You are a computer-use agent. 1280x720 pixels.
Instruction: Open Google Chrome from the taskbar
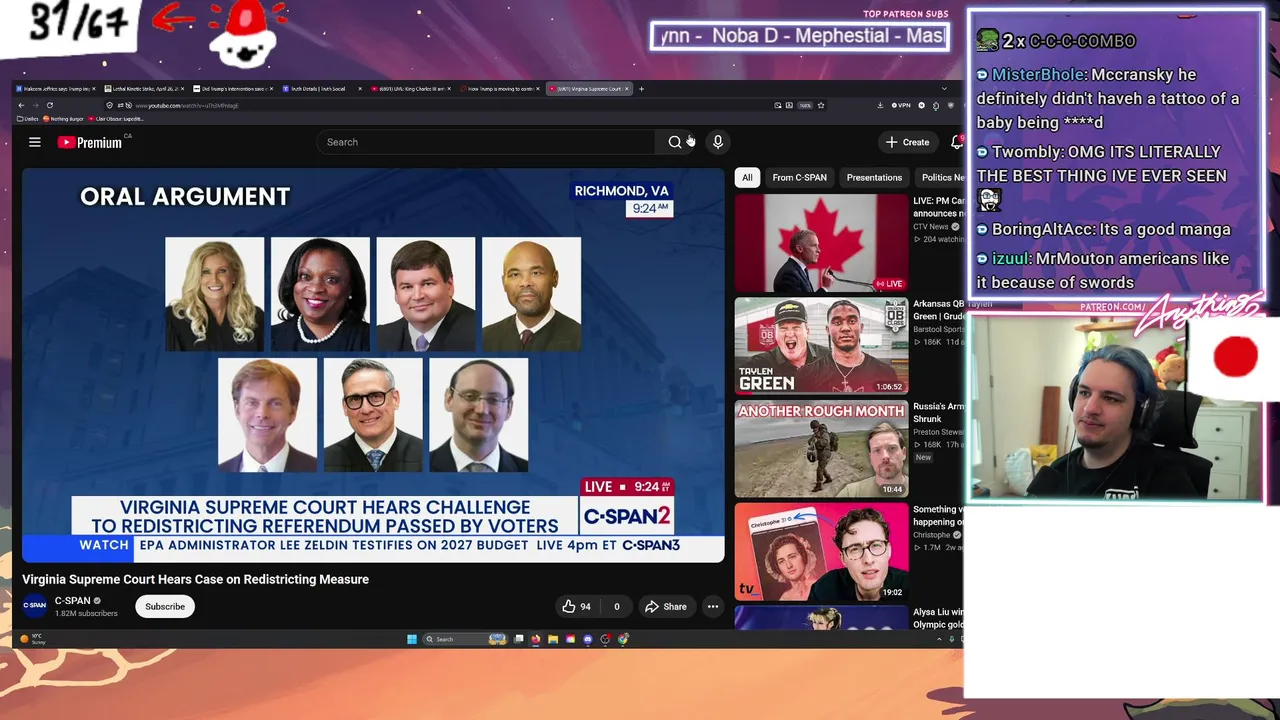[623, 639]
